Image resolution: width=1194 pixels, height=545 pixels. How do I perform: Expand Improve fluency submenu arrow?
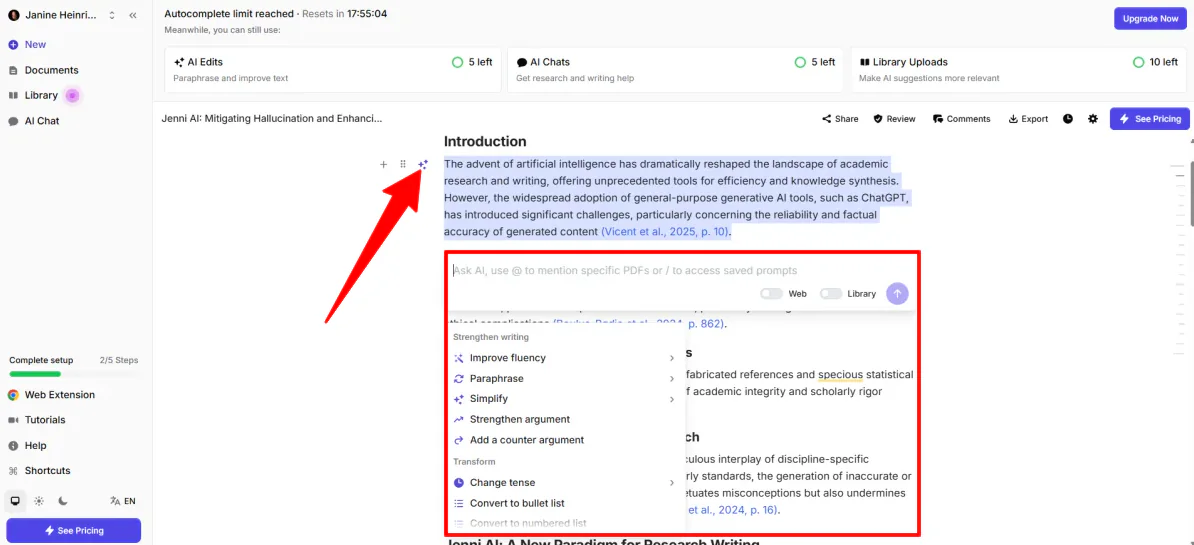click(672, 358)
